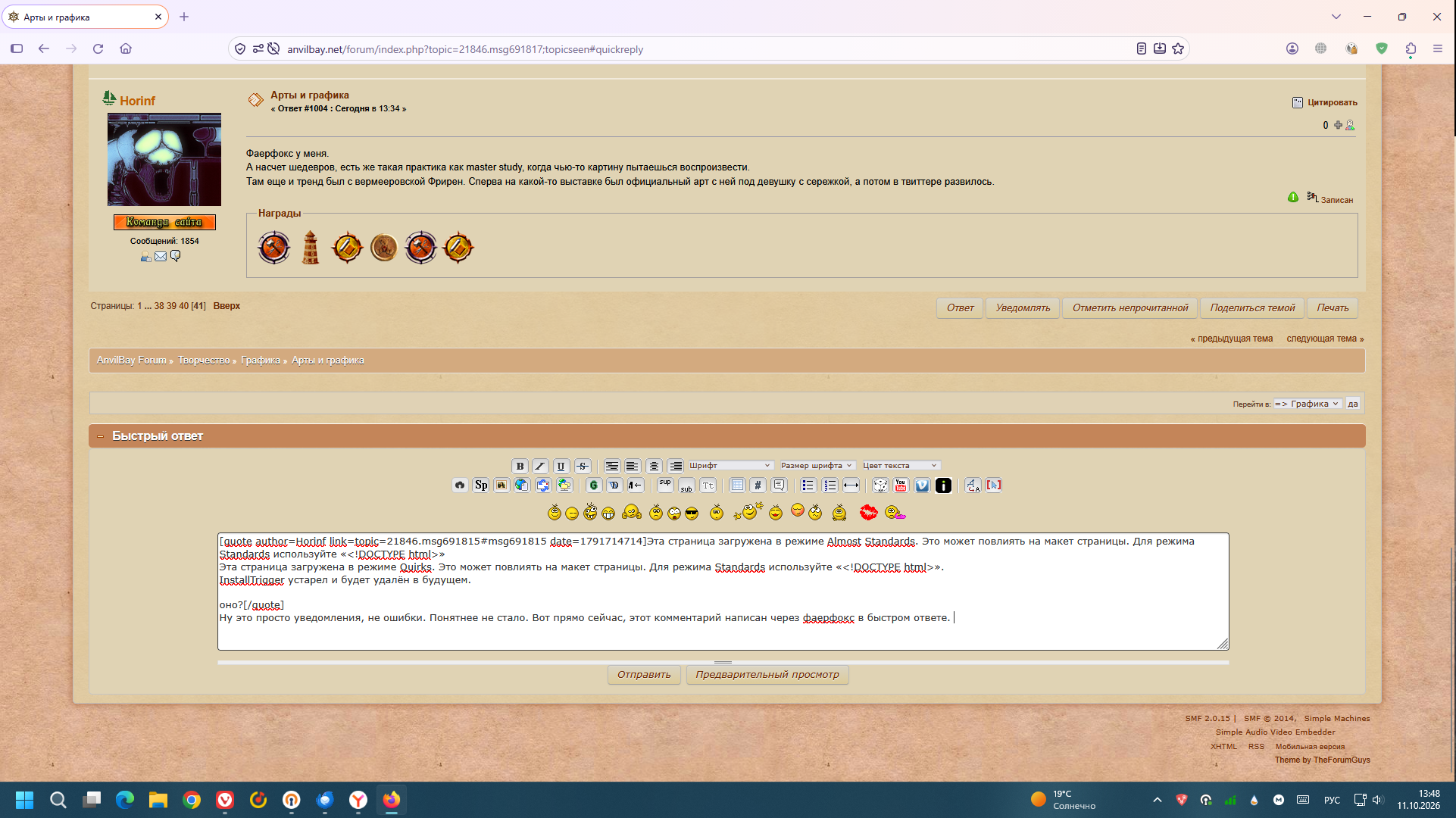Open the Размер шрифта dropdown
Viewport: 1456px width, 818px height.
point(817,466)
